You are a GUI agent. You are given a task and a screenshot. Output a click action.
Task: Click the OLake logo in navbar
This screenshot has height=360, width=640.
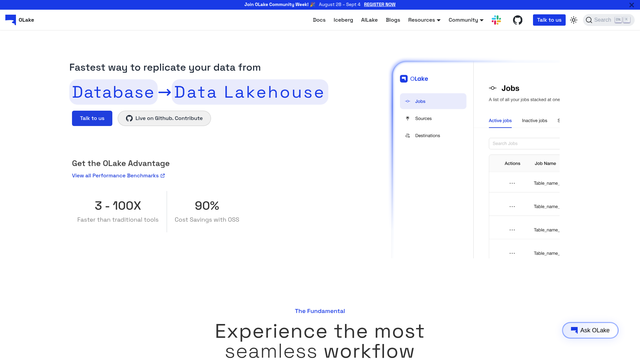tap(20, 20)
